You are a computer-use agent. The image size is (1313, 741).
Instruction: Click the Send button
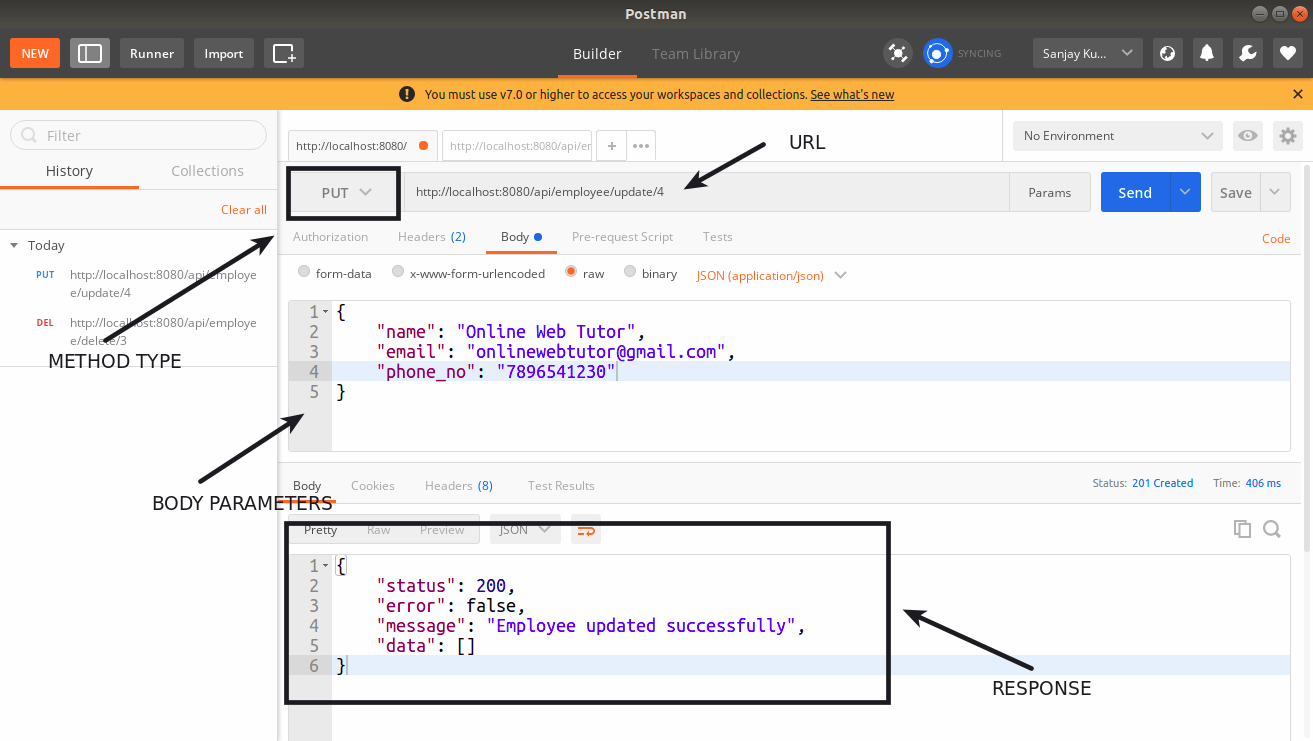(x=1135, y=191)
